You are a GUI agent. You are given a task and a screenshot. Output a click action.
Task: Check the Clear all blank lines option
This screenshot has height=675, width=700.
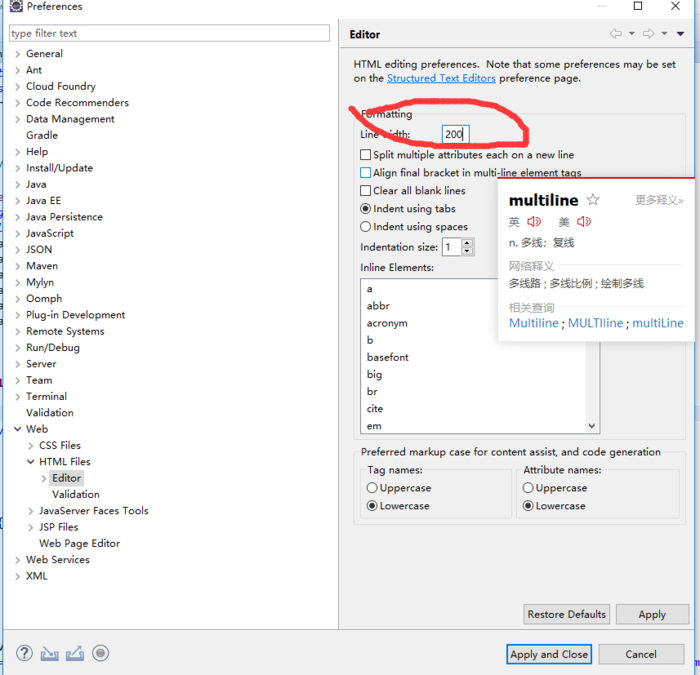(x=365, y=191)
